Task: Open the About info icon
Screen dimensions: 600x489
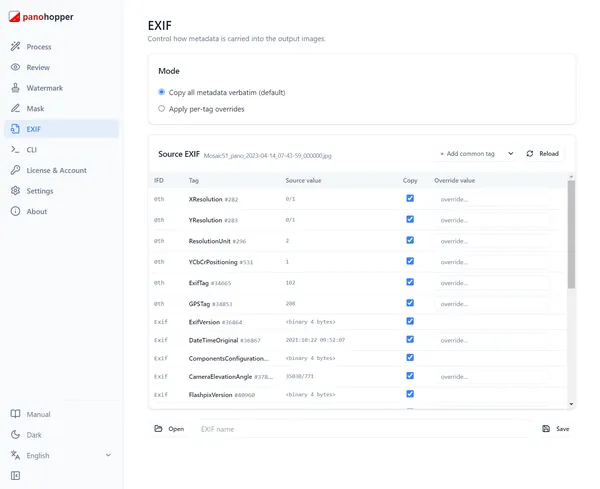Action: point(15,211)
